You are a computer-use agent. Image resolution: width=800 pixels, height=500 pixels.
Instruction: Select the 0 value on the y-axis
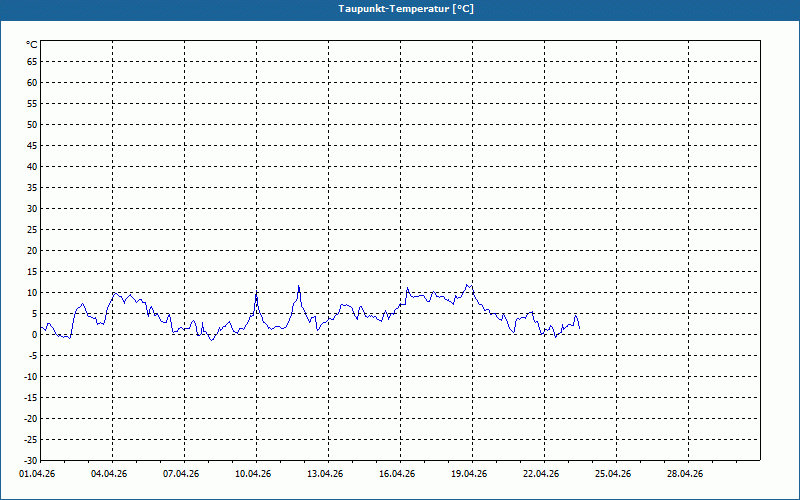[x=34, y=334]
